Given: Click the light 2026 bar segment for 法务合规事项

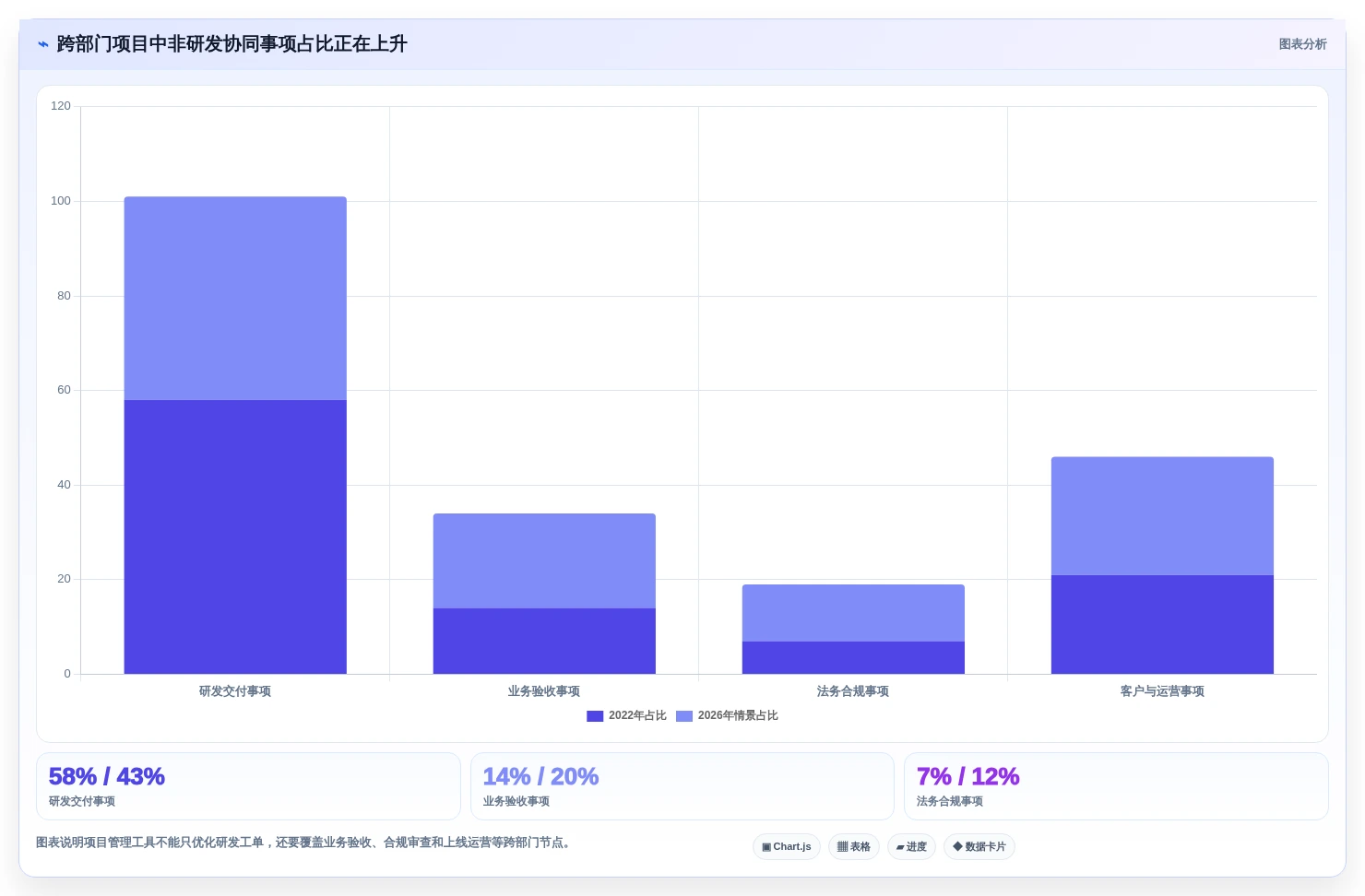Looking at the screenshot, I should 853,613.
